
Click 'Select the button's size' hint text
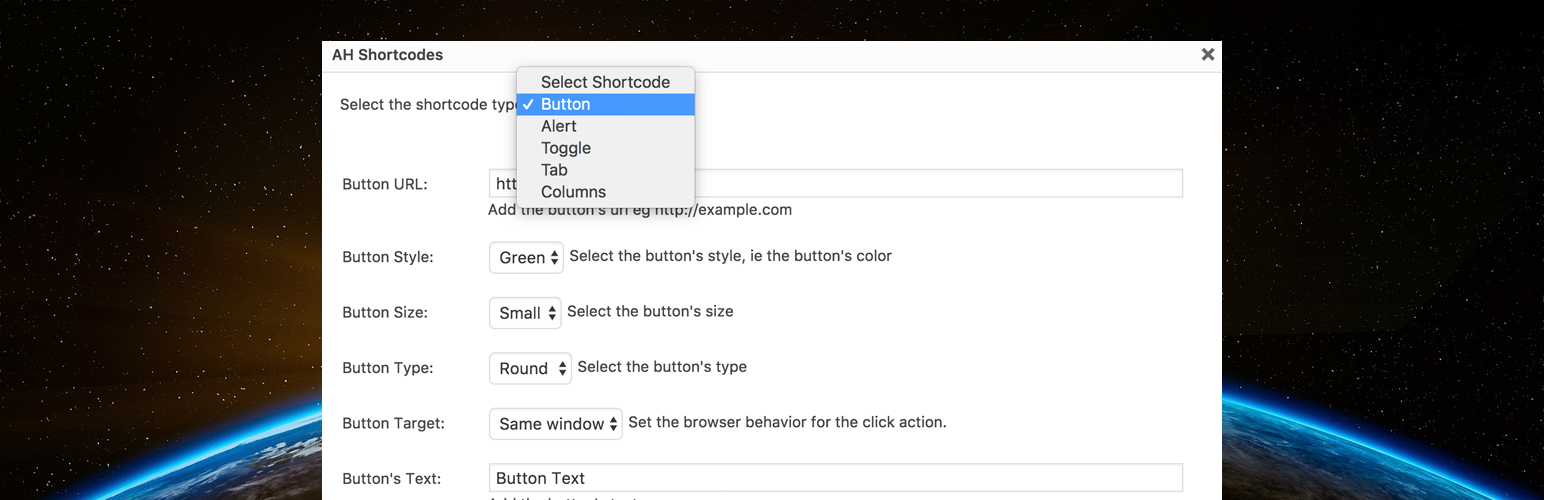(x=650, y=311)
